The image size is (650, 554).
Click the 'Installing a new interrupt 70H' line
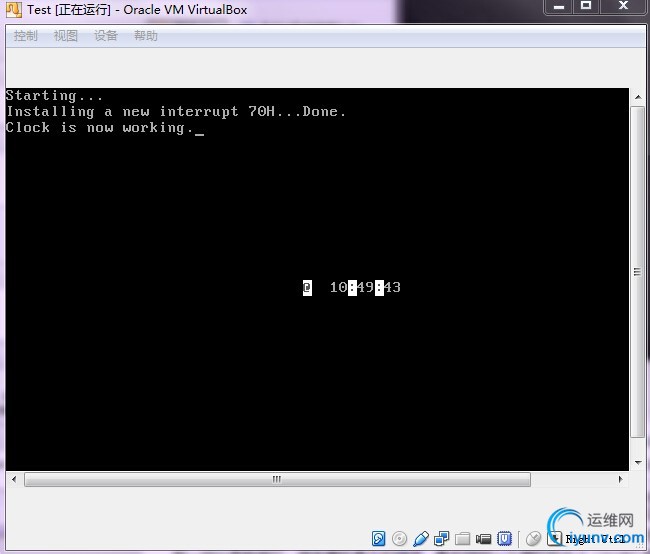coord(176,112)
